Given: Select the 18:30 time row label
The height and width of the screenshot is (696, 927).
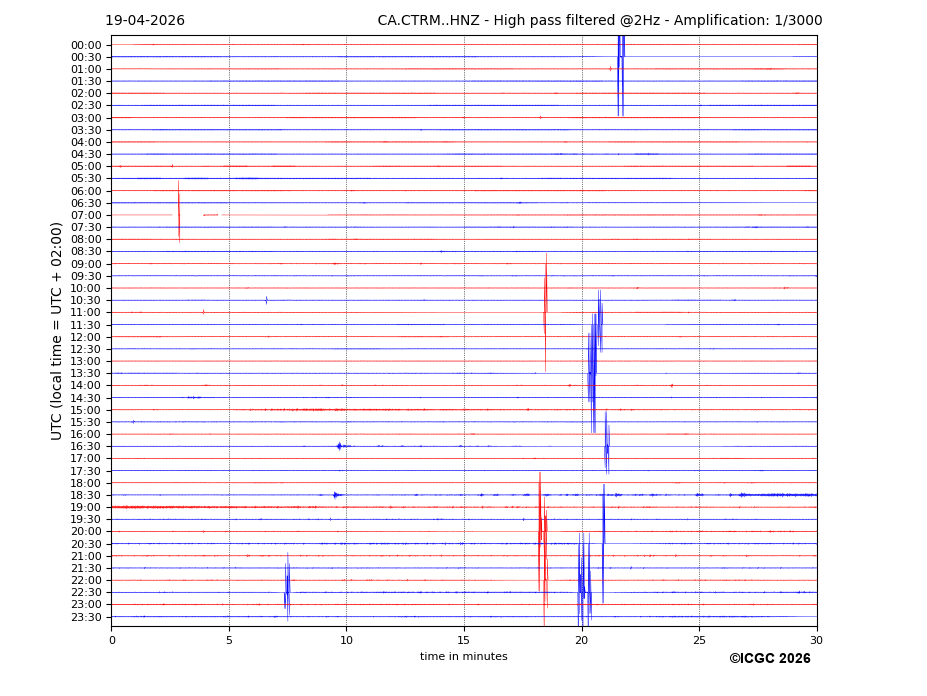Looking at the screenshot, I should pyautogui.click(x=86, y=495).
